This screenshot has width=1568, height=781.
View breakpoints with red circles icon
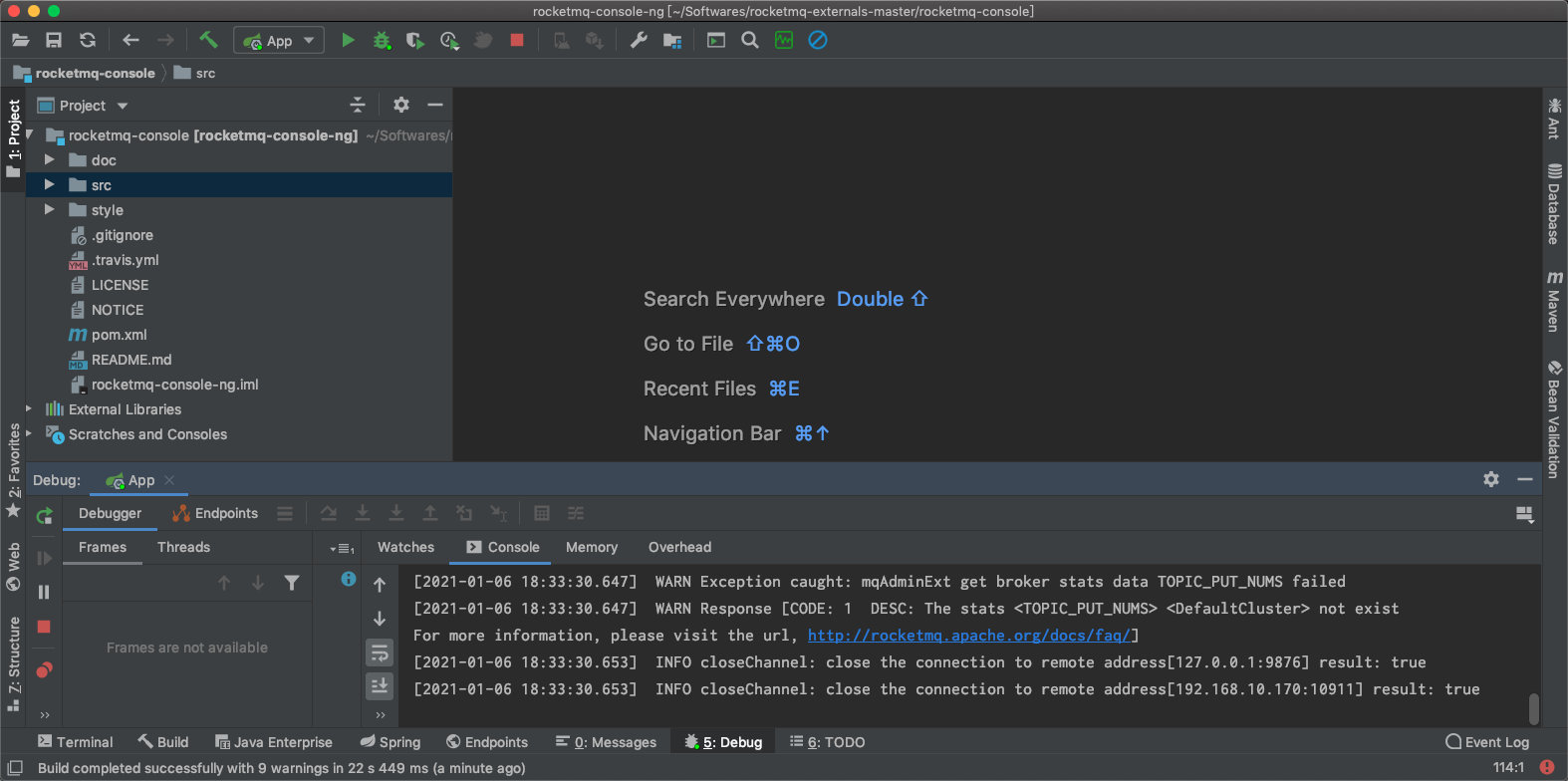(44, 670)
